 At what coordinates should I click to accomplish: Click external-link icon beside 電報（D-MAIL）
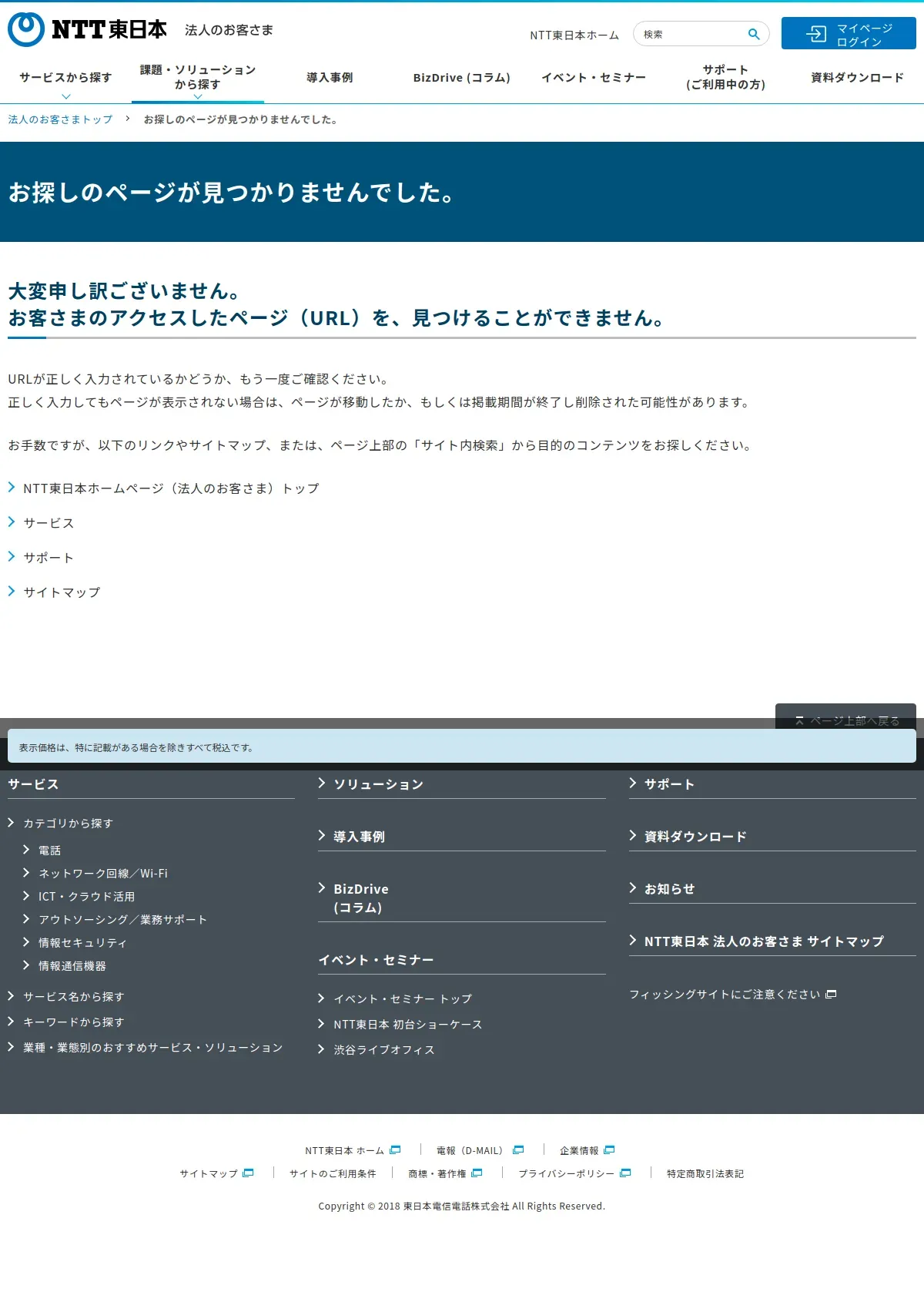point(518,1150)
